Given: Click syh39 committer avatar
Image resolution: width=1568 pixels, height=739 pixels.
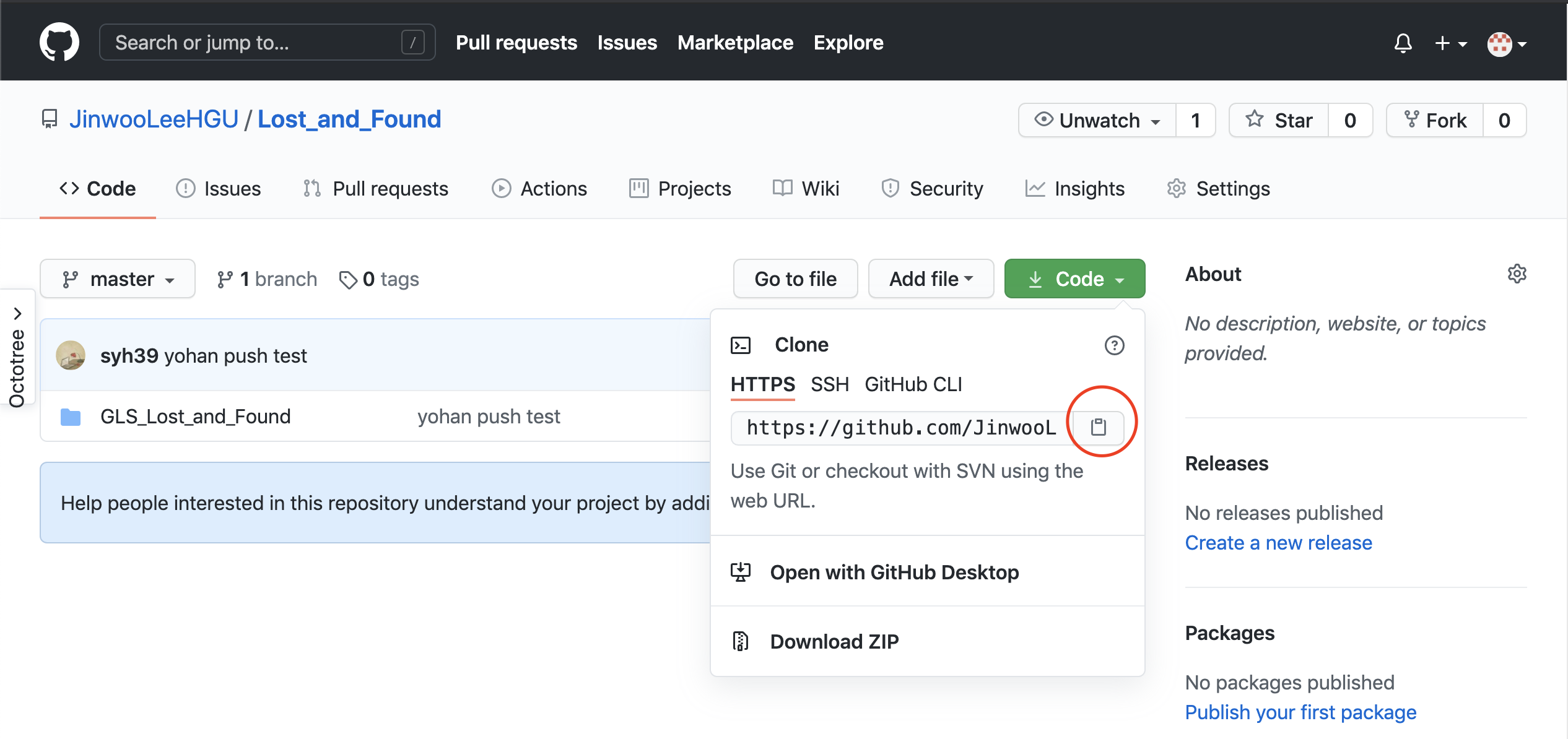Looking at the screenshot, I should (71, 356).
